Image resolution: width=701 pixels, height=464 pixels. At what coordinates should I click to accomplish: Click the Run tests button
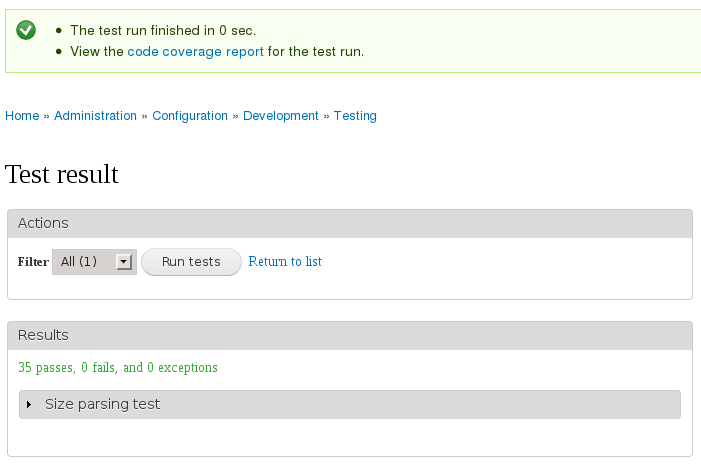(191, 262)
